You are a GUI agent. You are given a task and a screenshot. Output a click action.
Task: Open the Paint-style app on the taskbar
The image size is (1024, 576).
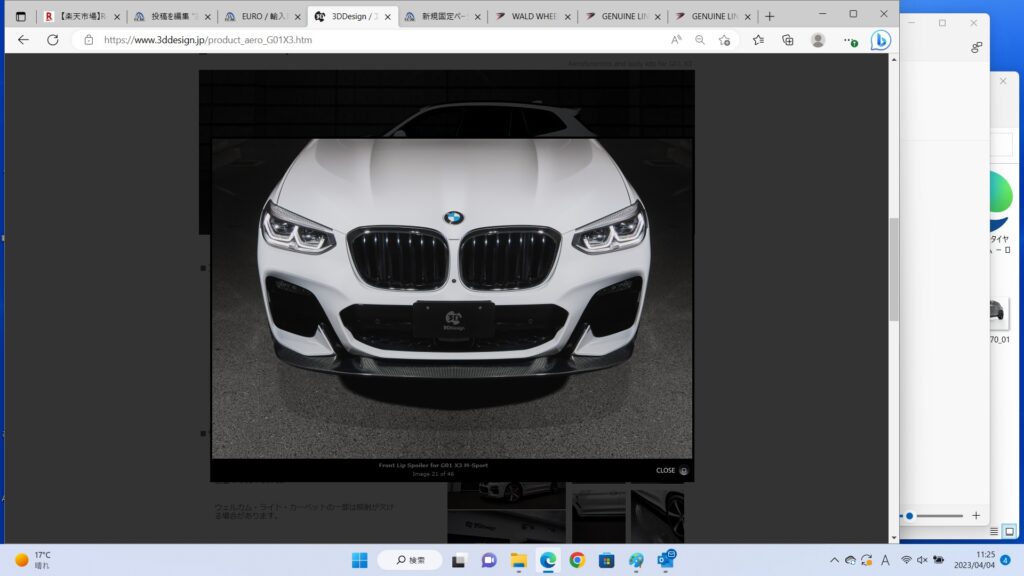[x=636, y=560]
